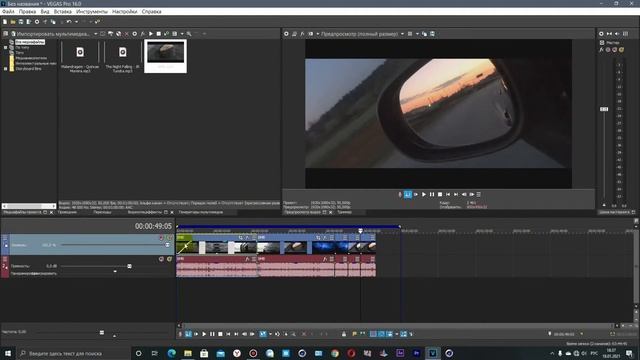Save snapshot to file in the preview toolbar
Image resolution: width=640 pixels, height=360 pixels.
pos(432,34)
